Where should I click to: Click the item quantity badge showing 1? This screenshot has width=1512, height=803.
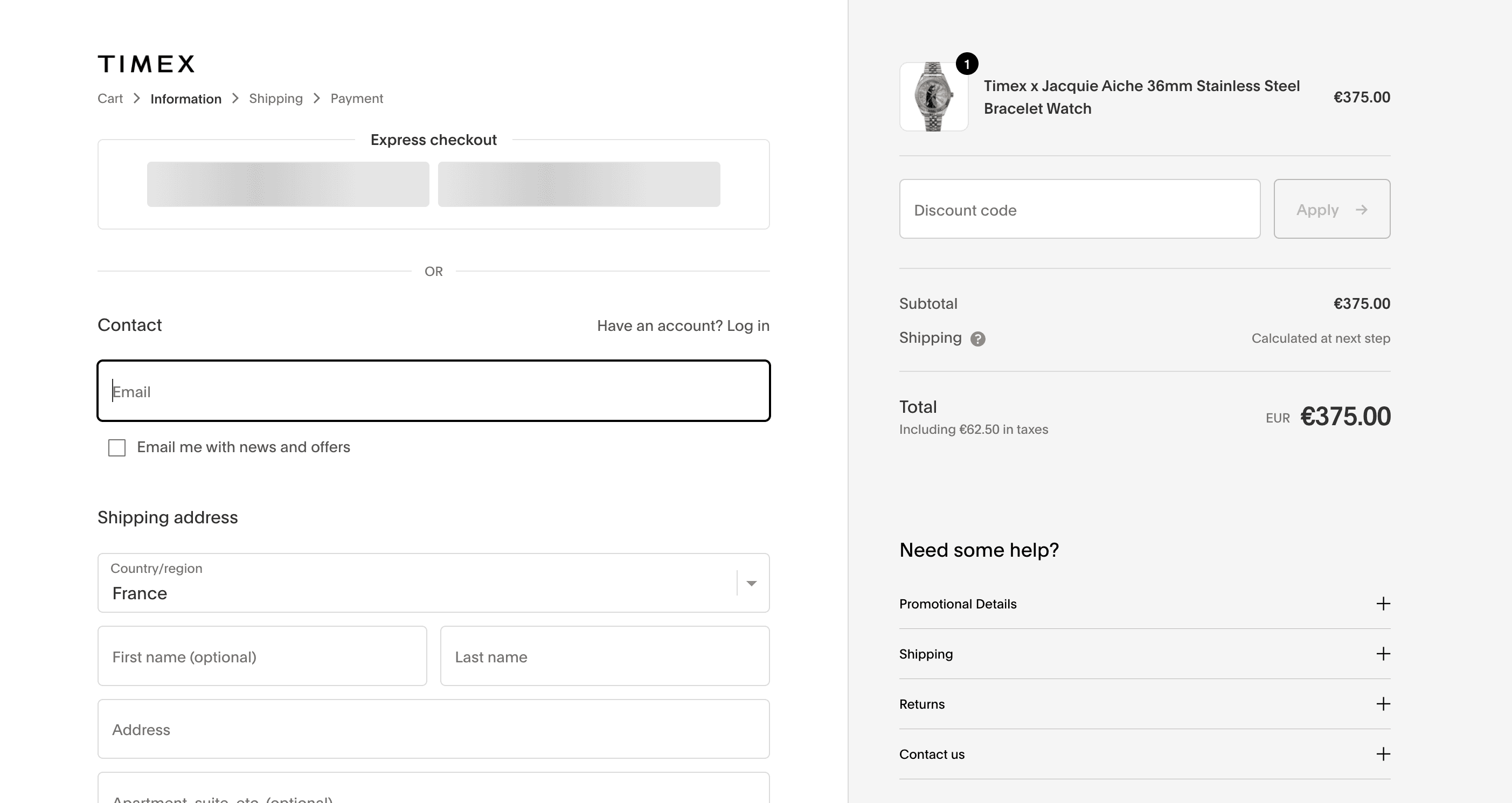pos(967,64)
